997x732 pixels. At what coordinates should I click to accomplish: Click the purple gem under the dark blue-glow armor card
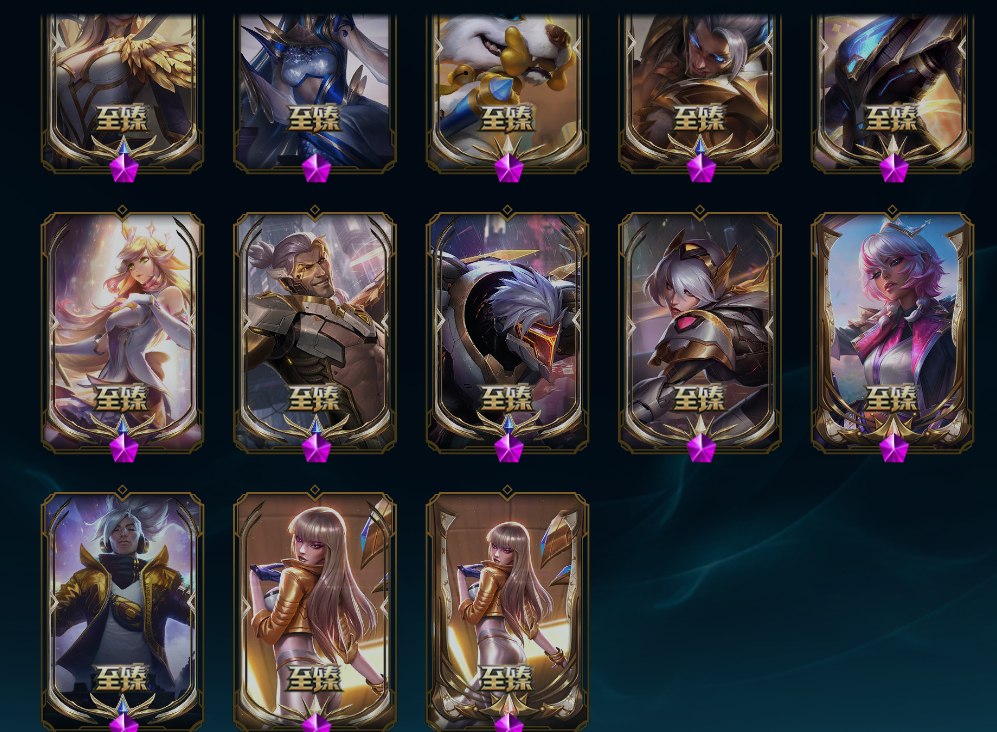point(894,169)
